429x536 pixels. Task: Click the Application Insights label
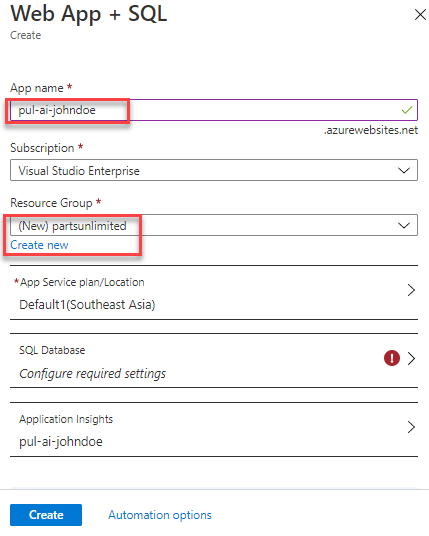pyautogui.click(x=66, y=419)
